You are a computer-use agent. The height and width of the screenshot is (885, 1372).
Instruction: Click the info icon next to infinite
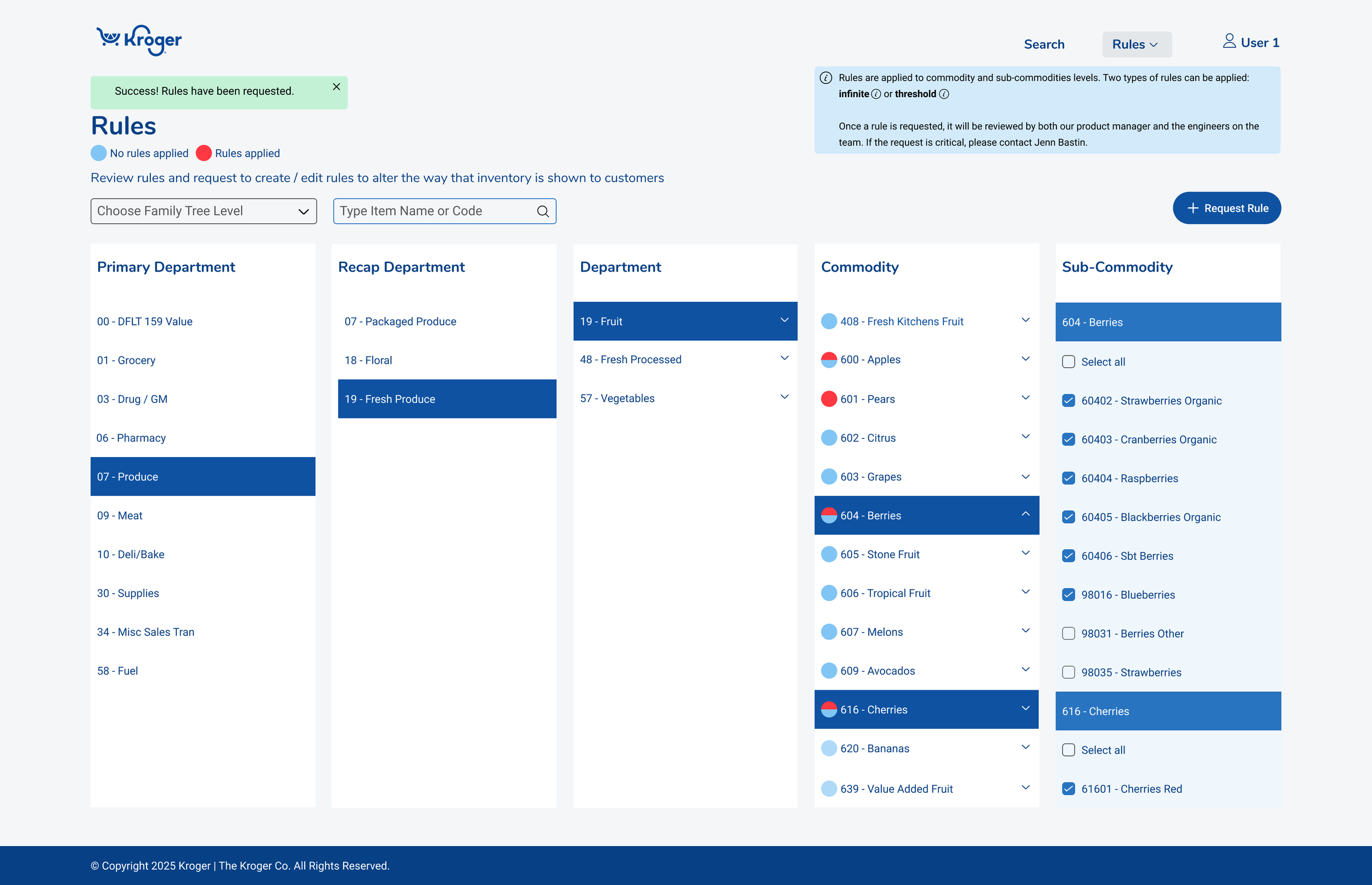(876, 94)
